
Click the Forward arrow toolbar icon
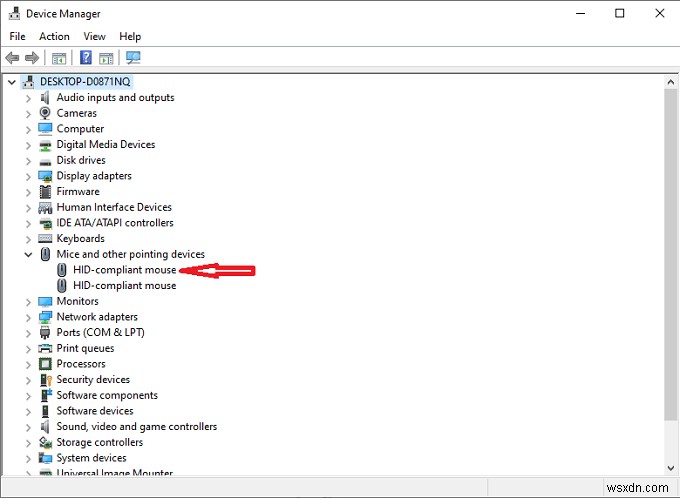coord(32,58)
